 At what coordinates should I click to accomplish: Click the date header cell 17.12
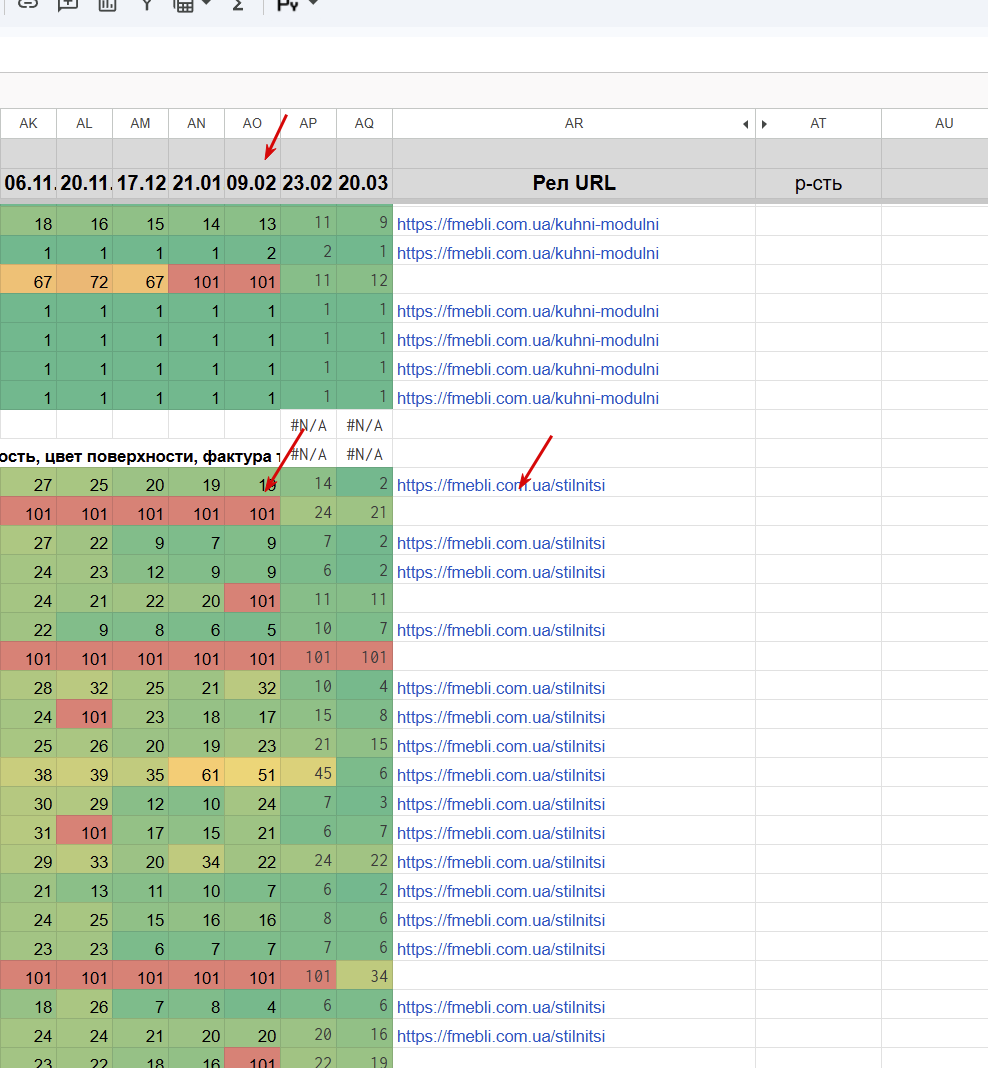coord(140,183)
